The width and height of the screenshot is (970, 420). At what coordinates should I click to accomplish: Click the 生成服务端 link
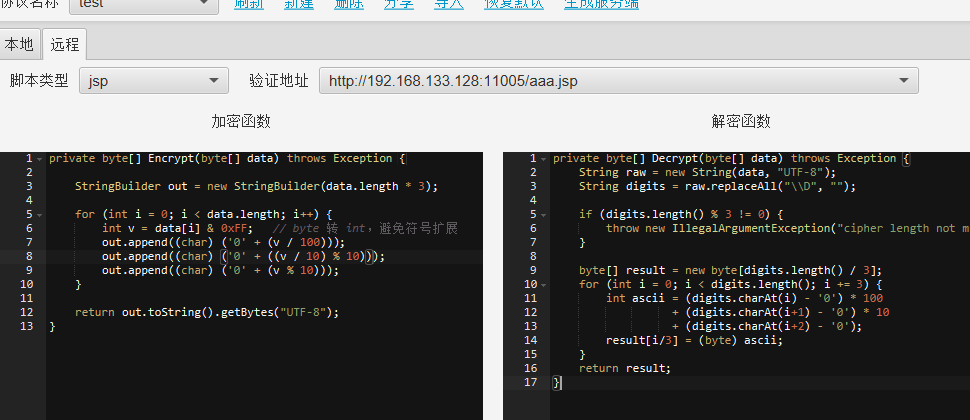pyautogui.click(x=601, y=4)
